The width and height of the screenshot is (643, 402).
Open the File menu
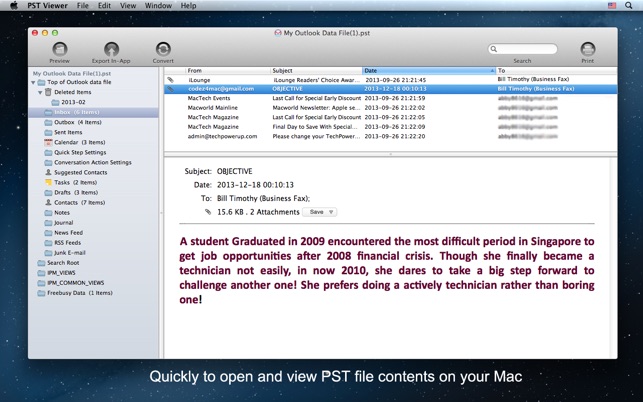pos(82,5)
